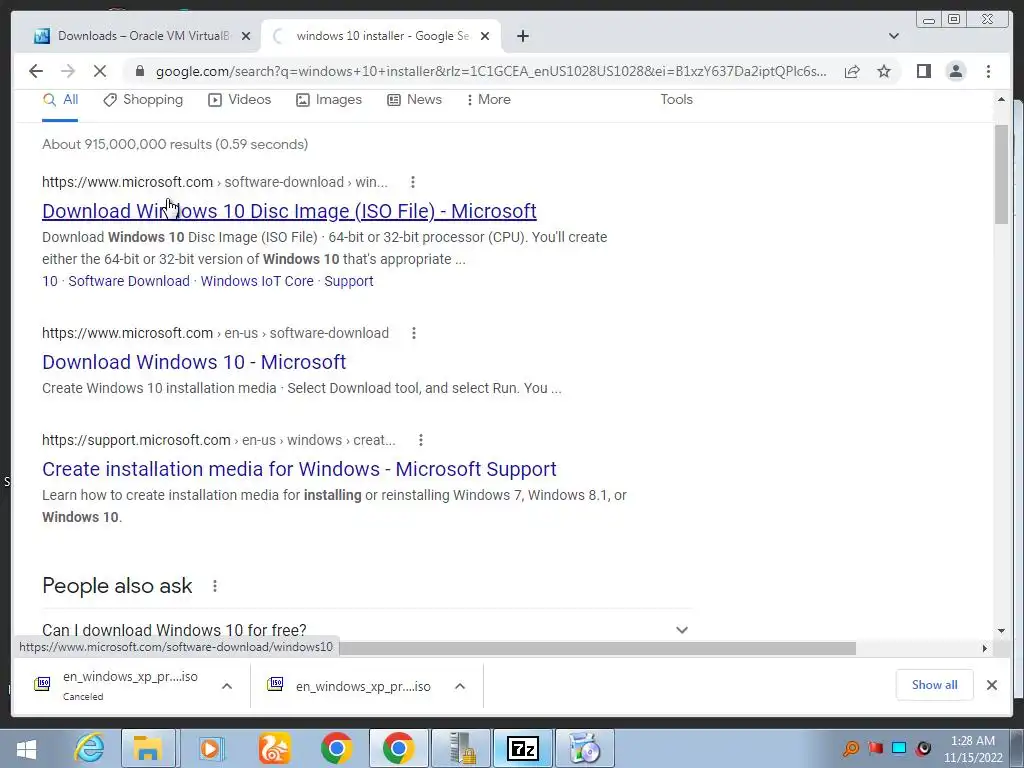The image size is (1024, 768).
Task: Switch to News results
Action: tap(415, 100)
